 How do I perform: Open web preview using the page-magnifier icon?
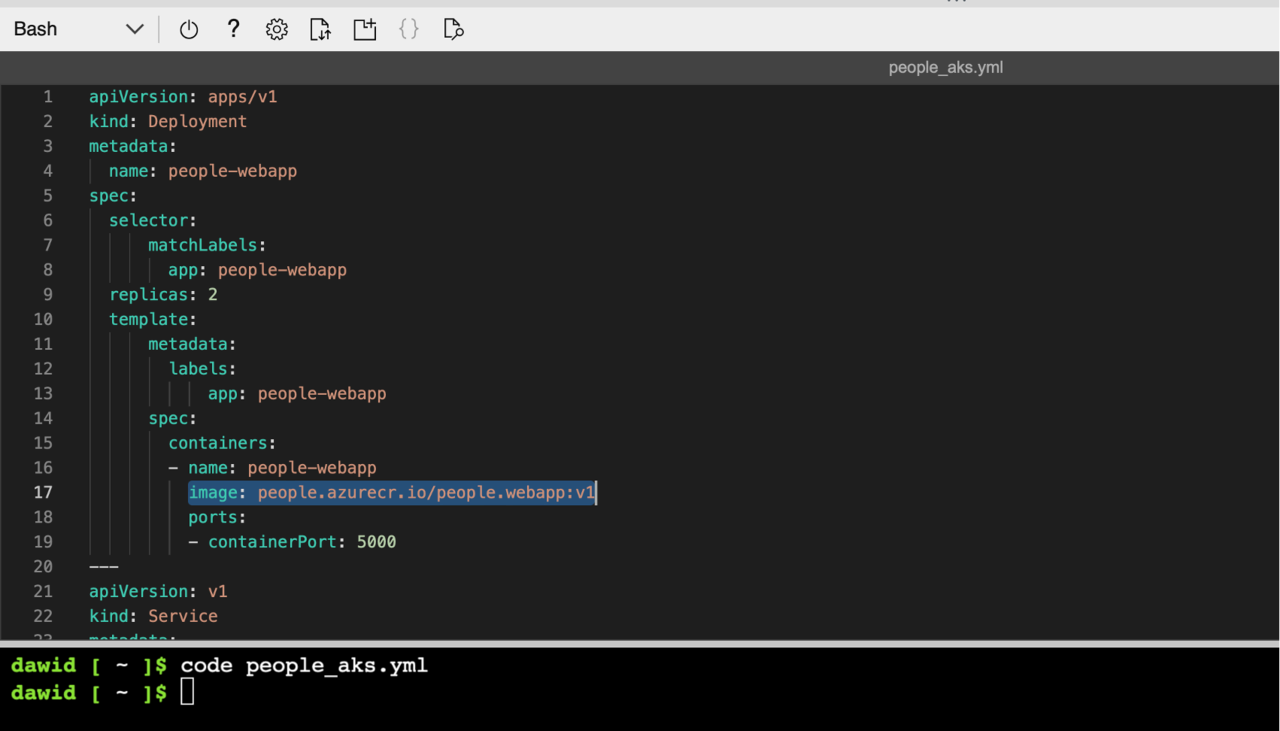pos(452,29)
